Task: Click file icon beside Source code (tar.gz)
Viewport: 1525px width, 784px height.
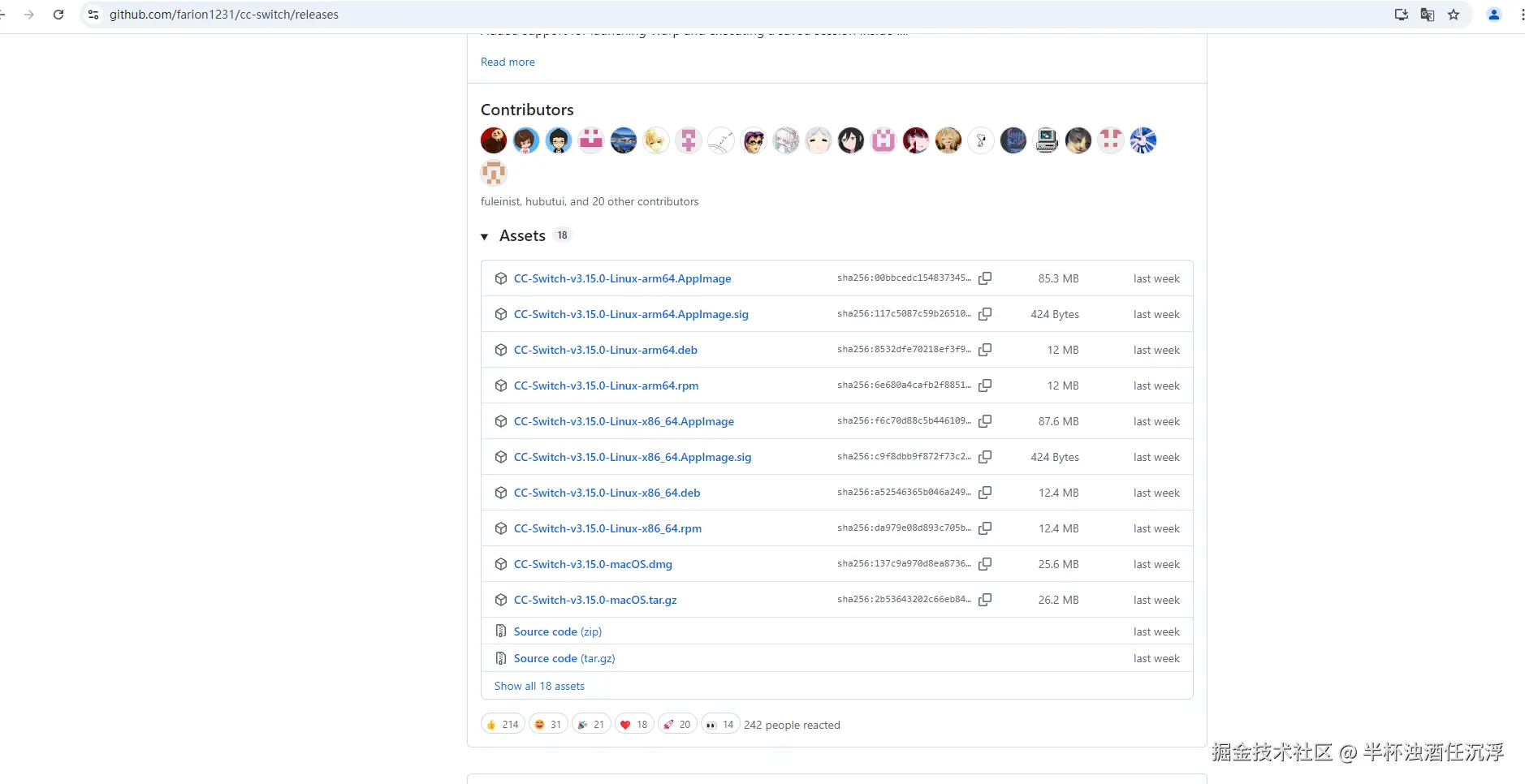Action: [501, 658]
